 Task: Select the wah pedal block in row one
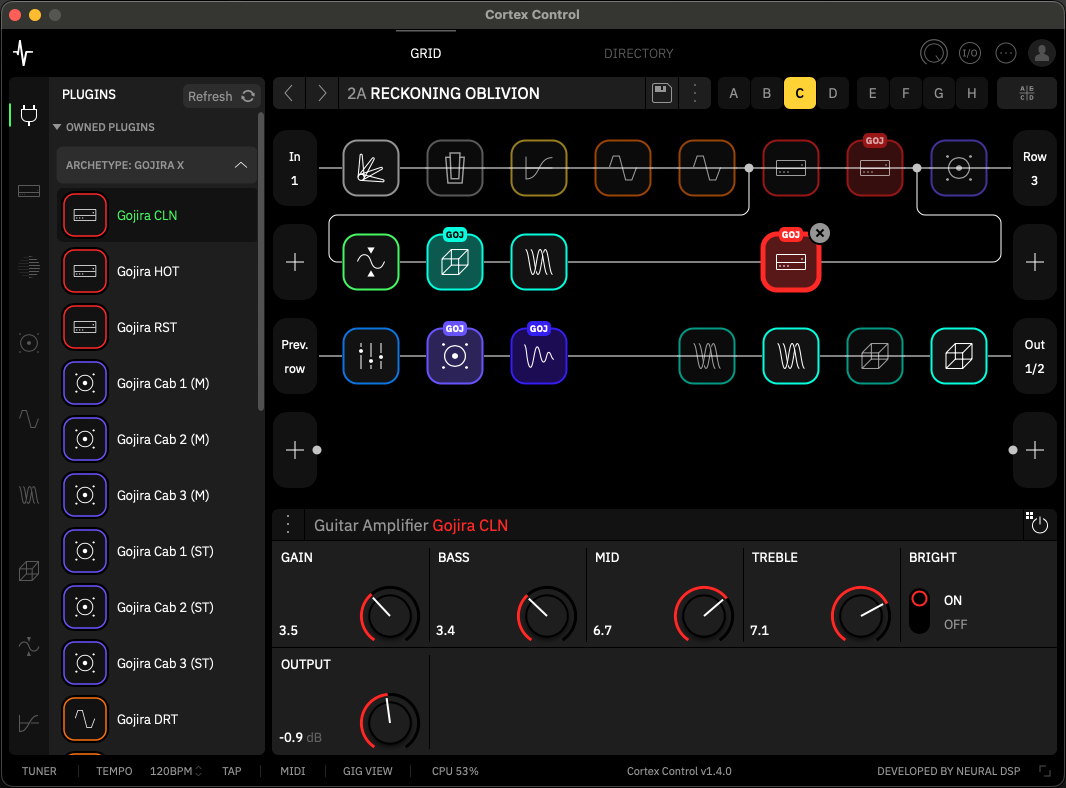point(455,168)
